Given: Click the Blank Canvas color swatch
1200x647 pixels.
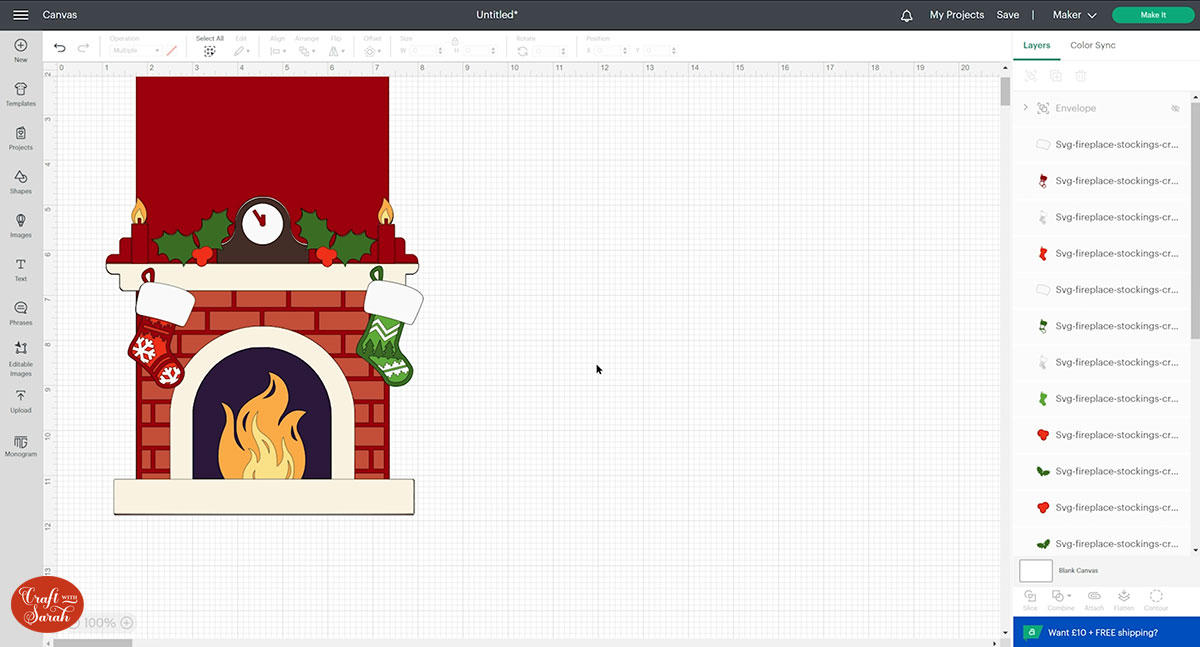Looking at the screenshot, I should pos(1035,571).
